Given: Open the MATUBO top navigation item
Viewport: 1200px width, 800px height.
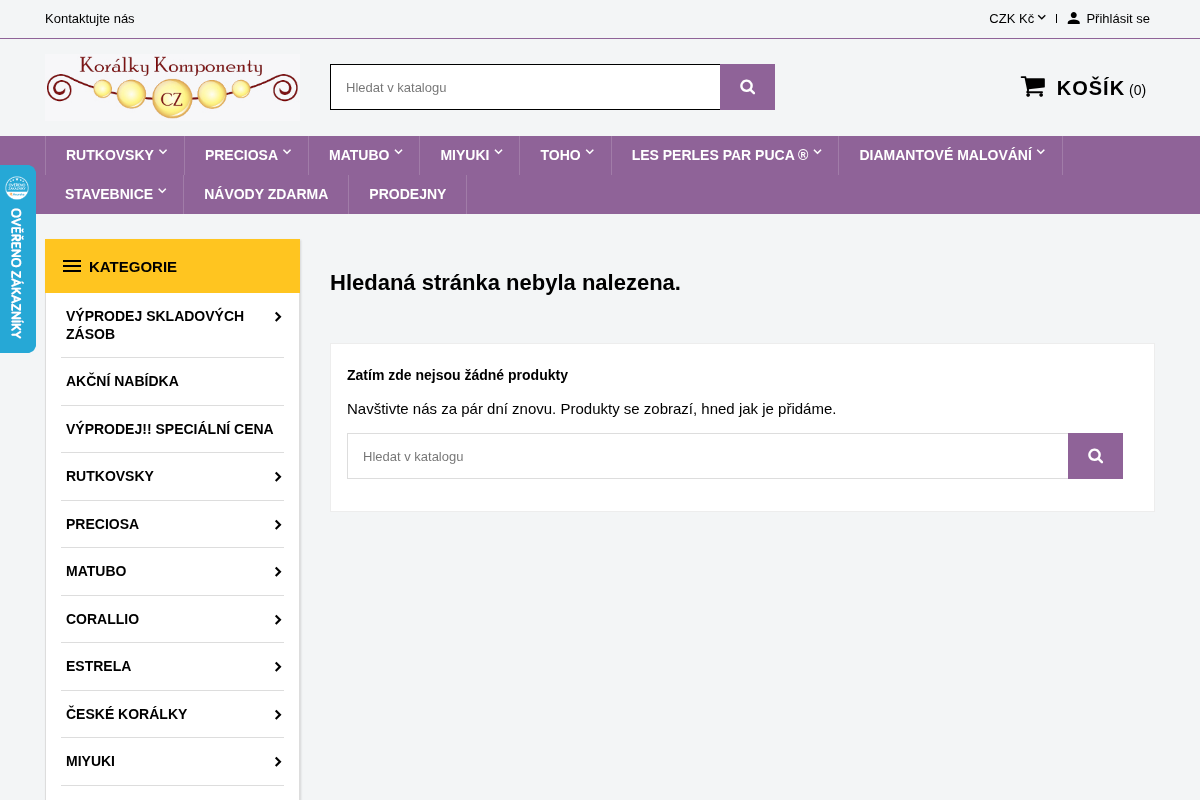Looking at the screenshot, I should coord(359,155).
